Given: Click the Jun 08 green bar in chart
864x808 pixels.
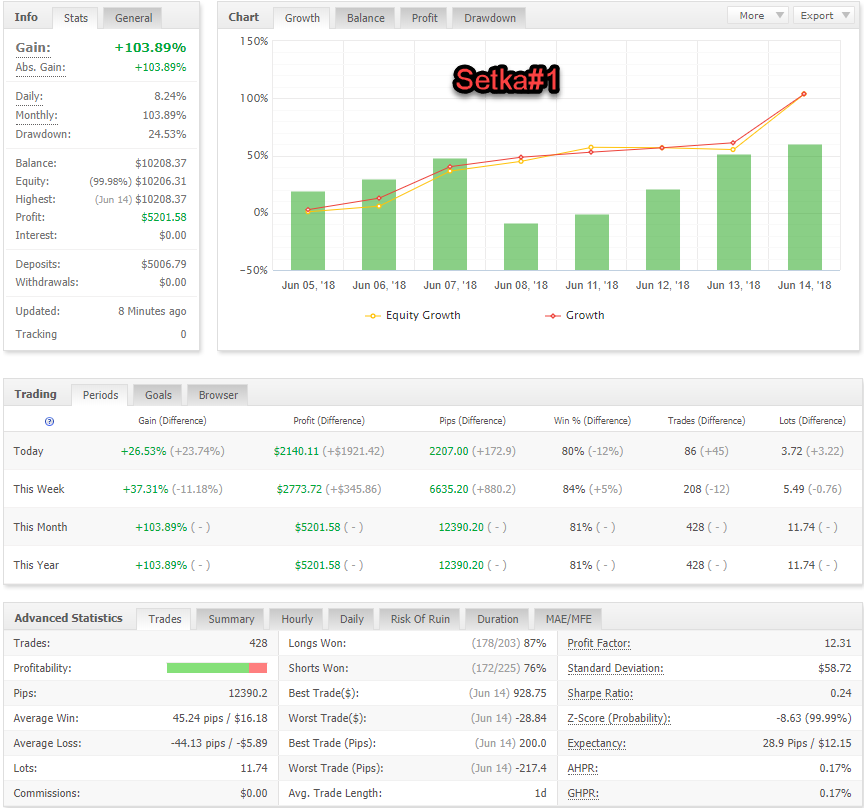Looking at the screenshot, I should [521, 247].
